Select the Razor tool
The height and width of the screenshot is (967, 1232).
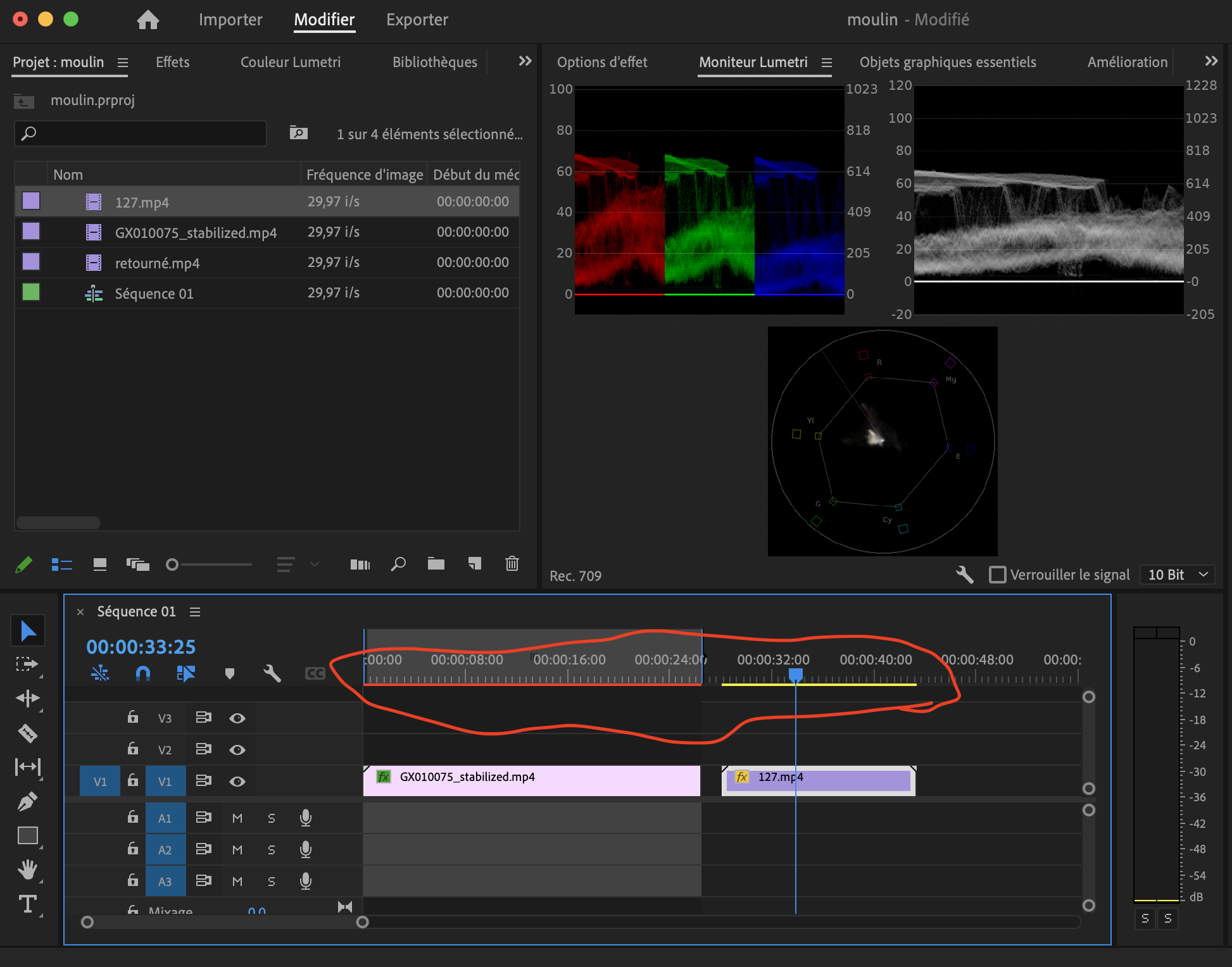[27, 733]
